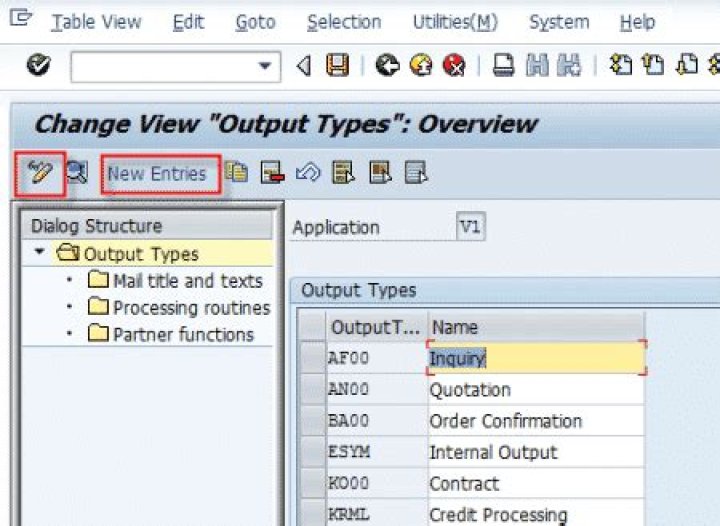This screenshot has height=526, width=720.
Task: Click output type code AN00
Action: pyautogui.click(x=349, y=389)
